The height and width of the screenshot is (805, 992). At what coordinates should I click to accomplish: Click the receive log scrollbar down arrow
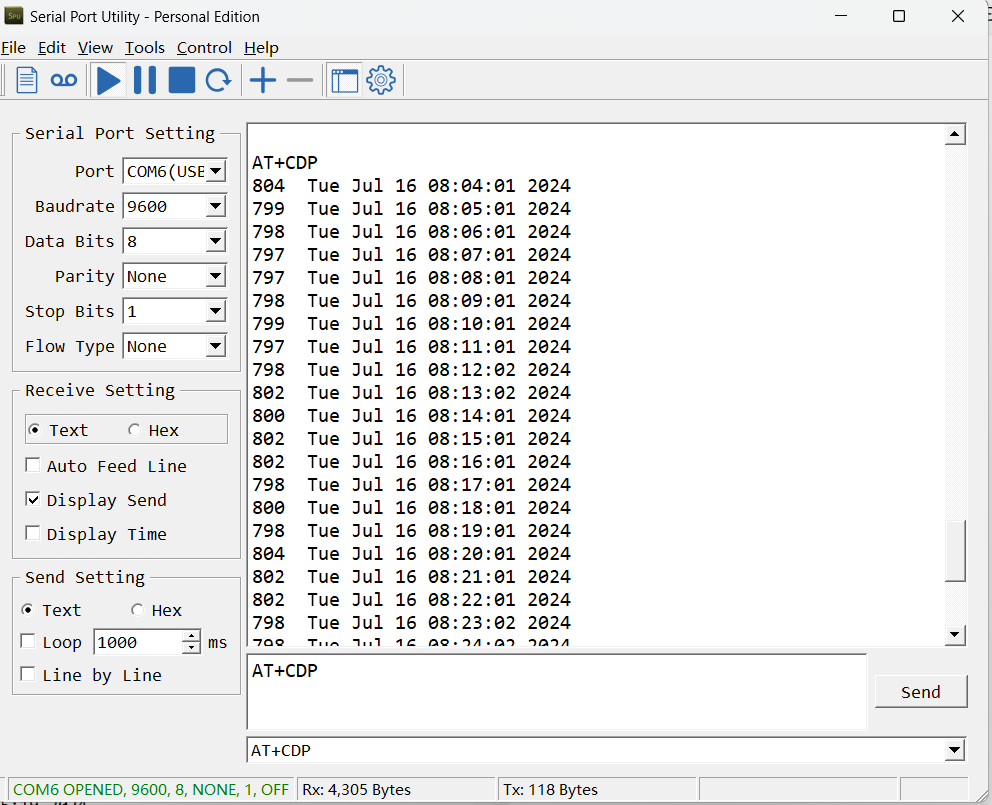(x=955, y=634)
